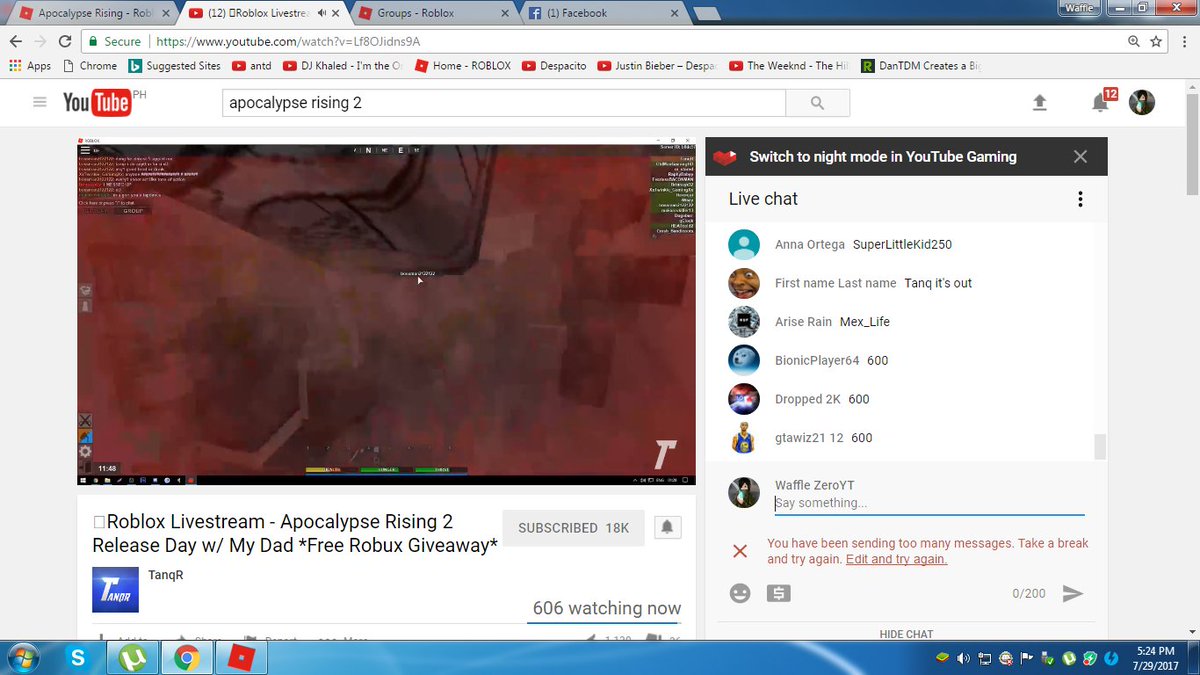Open the upload video icon
The width and height of the screenshot is (1200, 675).
pos(1040,103)
